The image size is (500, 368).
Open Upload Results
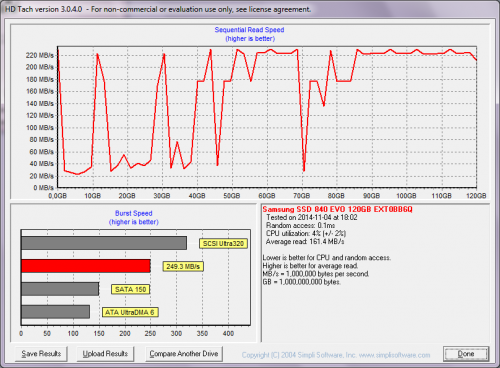click(x=105, y=354)
